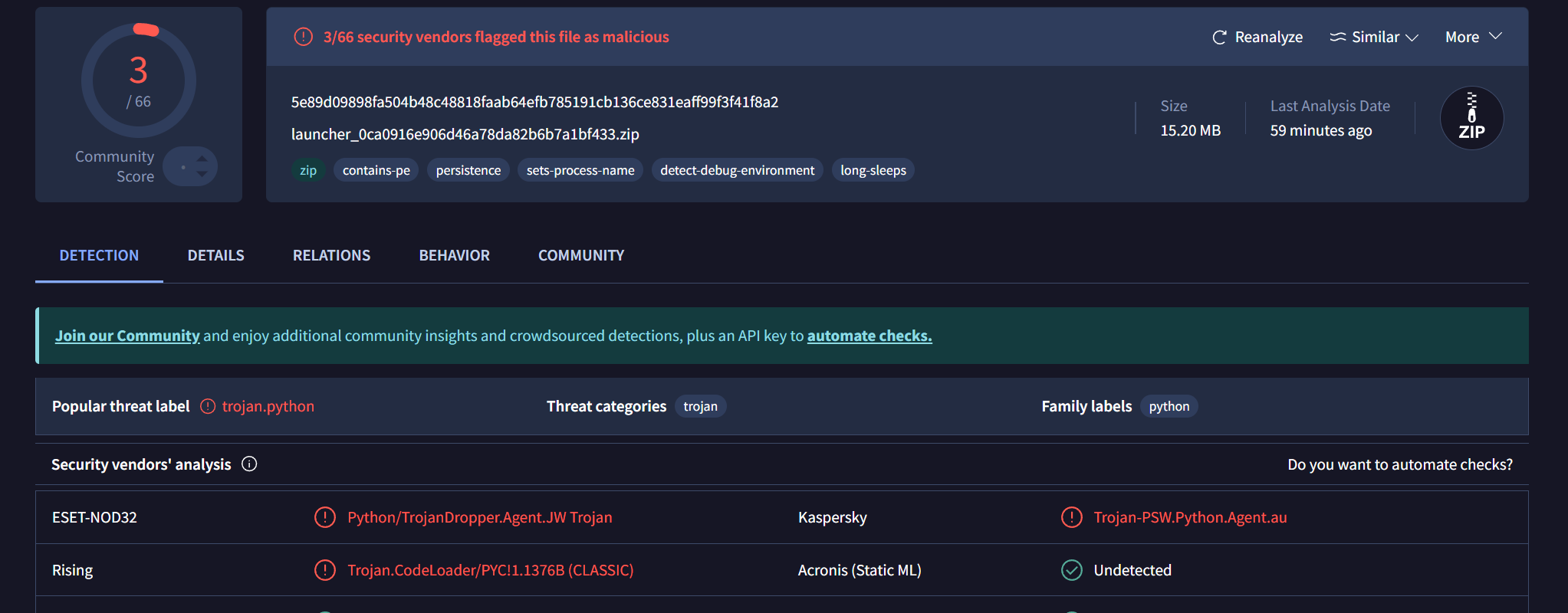Click the Reanalyze circular arrow icon
Viewport: 1568px width, 613px height.
[x=1219, y=37]
